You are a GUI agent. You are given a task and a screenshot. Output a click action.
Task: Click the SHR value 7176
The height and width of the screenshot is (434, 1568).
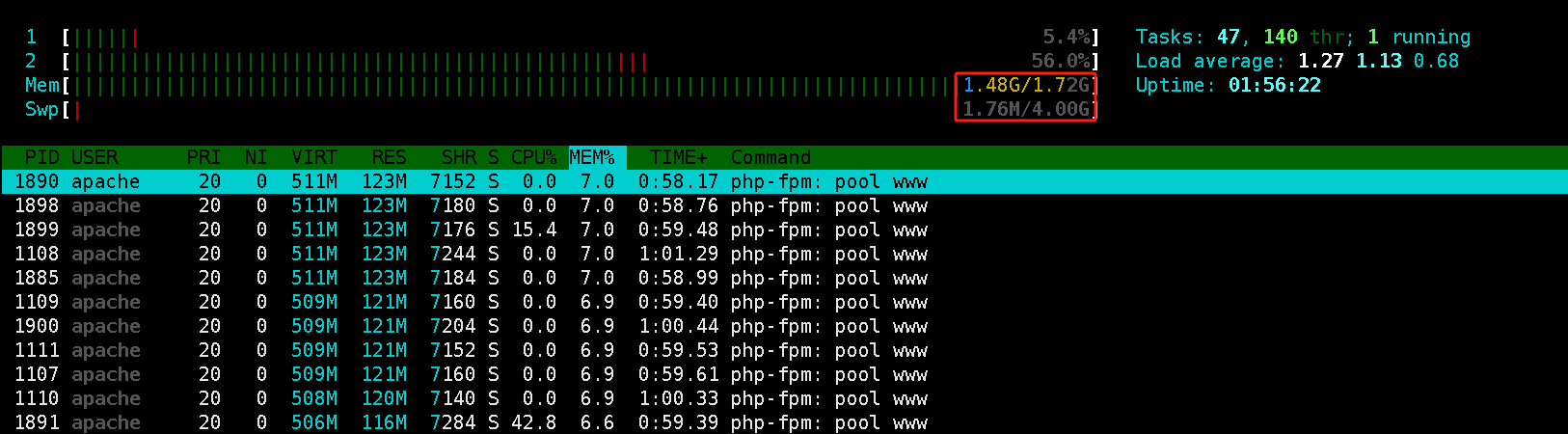tap(453, 230)
